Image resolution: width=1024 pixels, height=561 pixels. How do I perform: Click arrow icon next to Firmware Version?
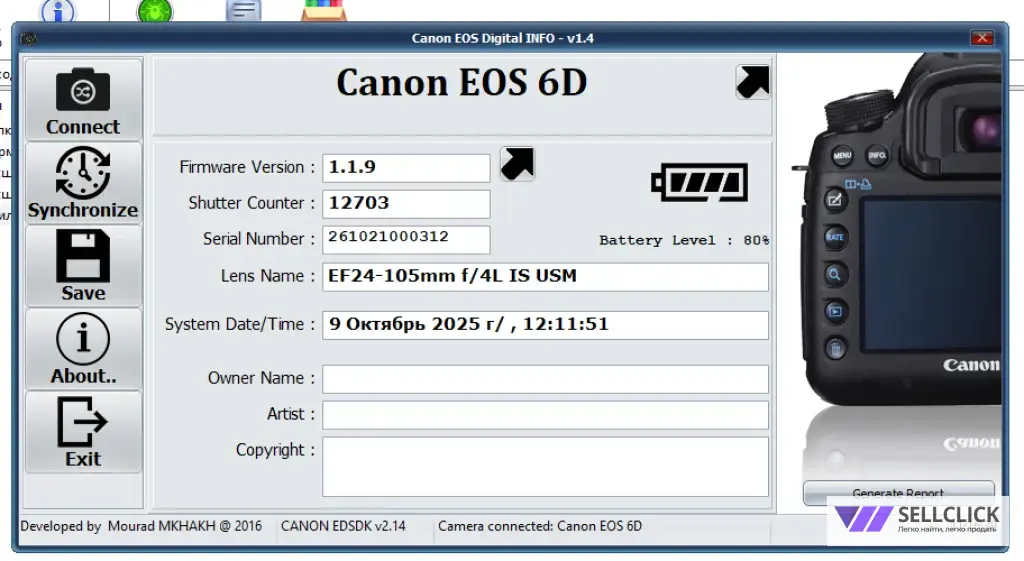click(517, 164)
